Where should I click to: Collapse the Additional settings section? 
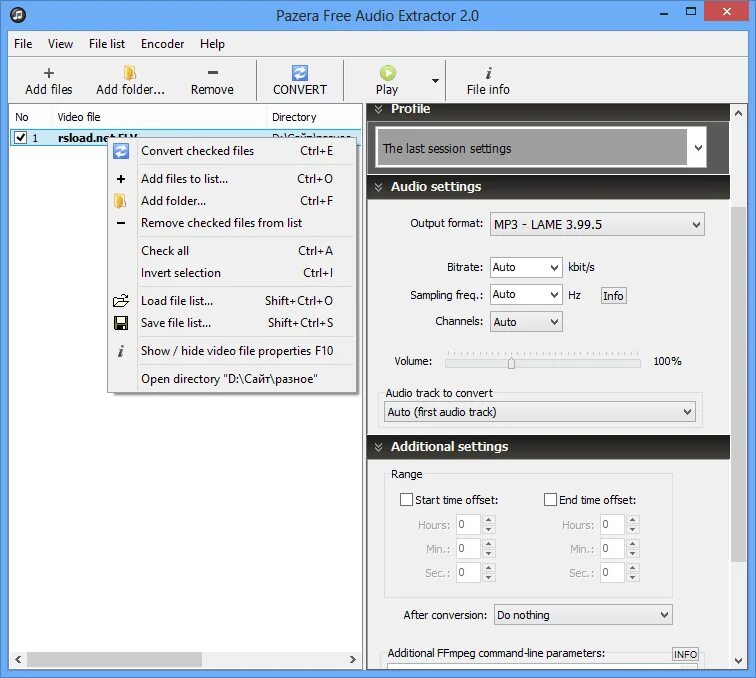click(x=378, y=447)
